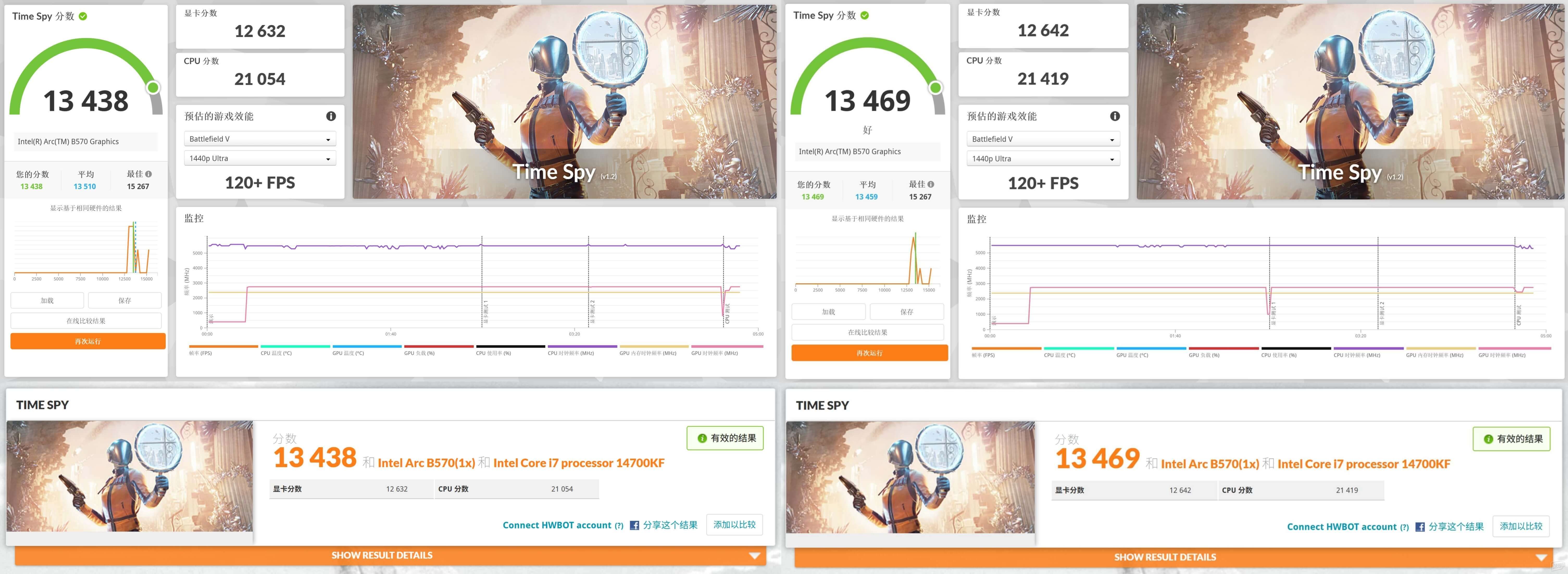This screenshot has height=574, width=1568.
Task: Click left score gauge indicator dot
Action: 153,88
